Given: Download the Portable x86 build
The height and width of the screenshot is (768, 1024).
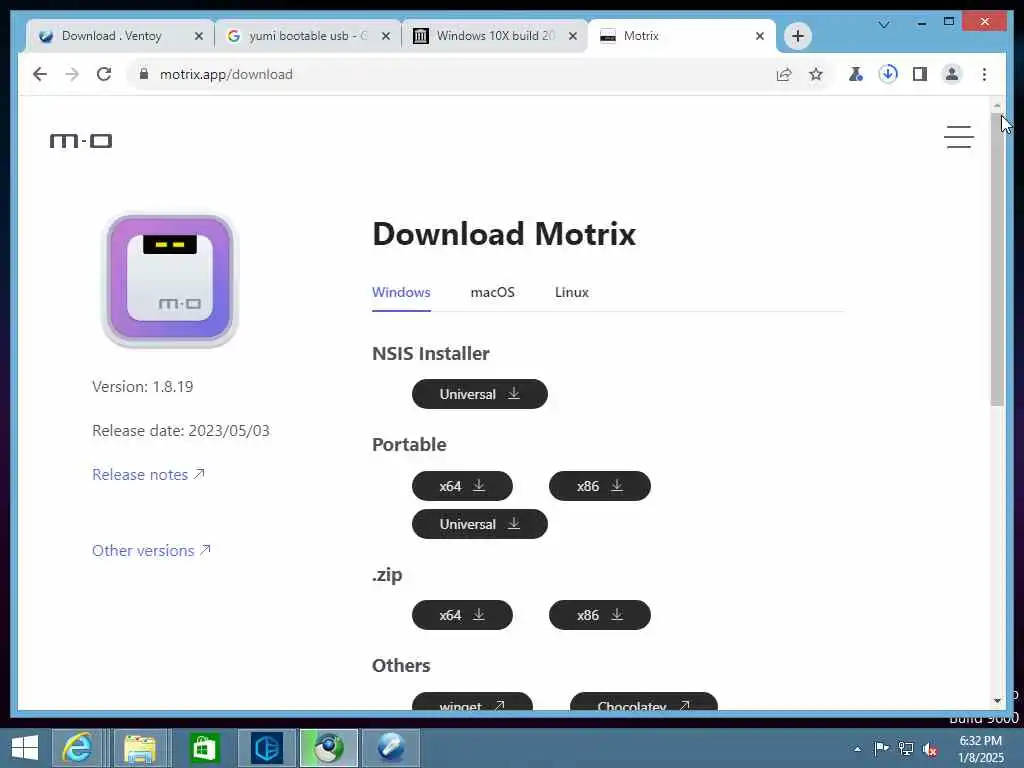Looking at the screenshot, I should [x=600, y=486].
